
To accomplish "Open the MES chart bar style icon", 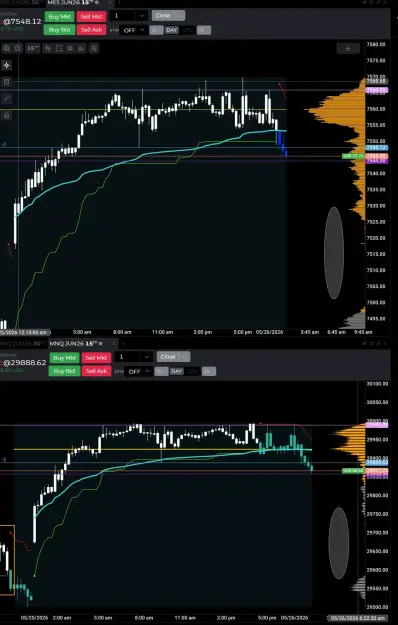I will point(48,48).
